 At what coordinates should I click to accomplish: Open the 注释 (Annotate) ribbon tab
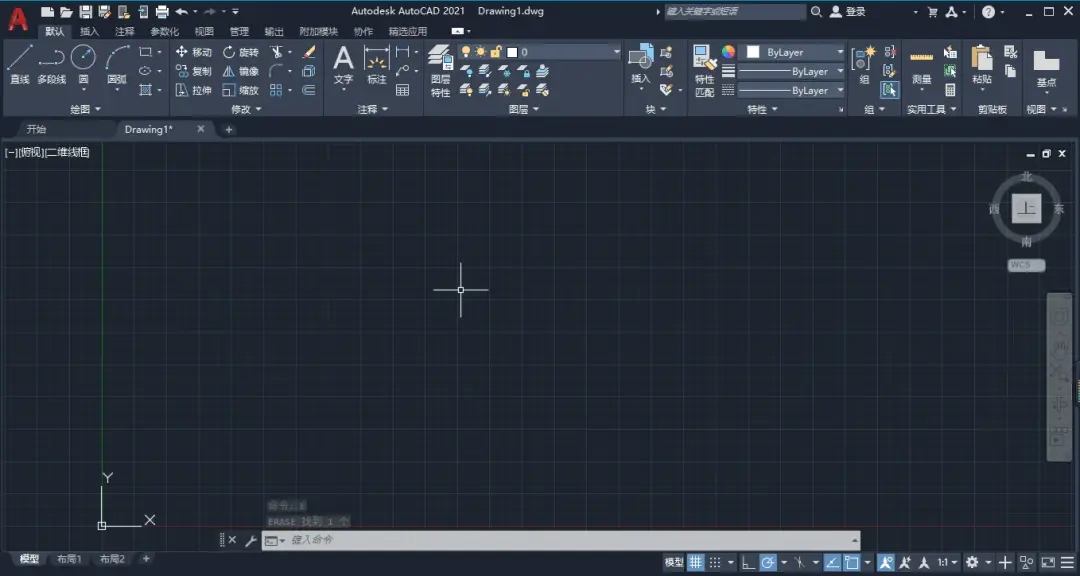(125, 31)
